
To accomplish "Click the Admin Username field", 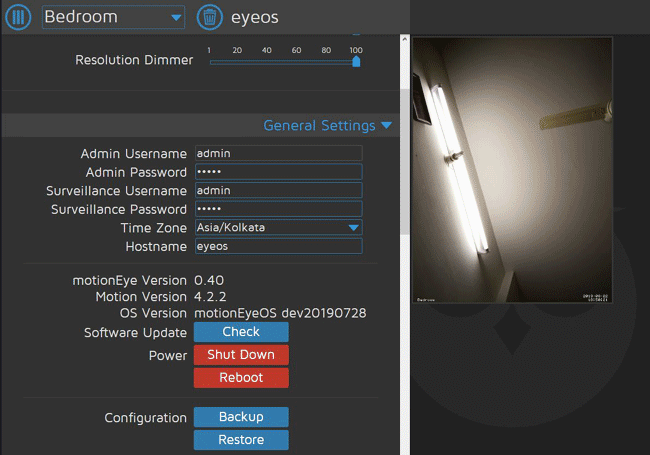I will pyautogui.click(x=279, y=153).
